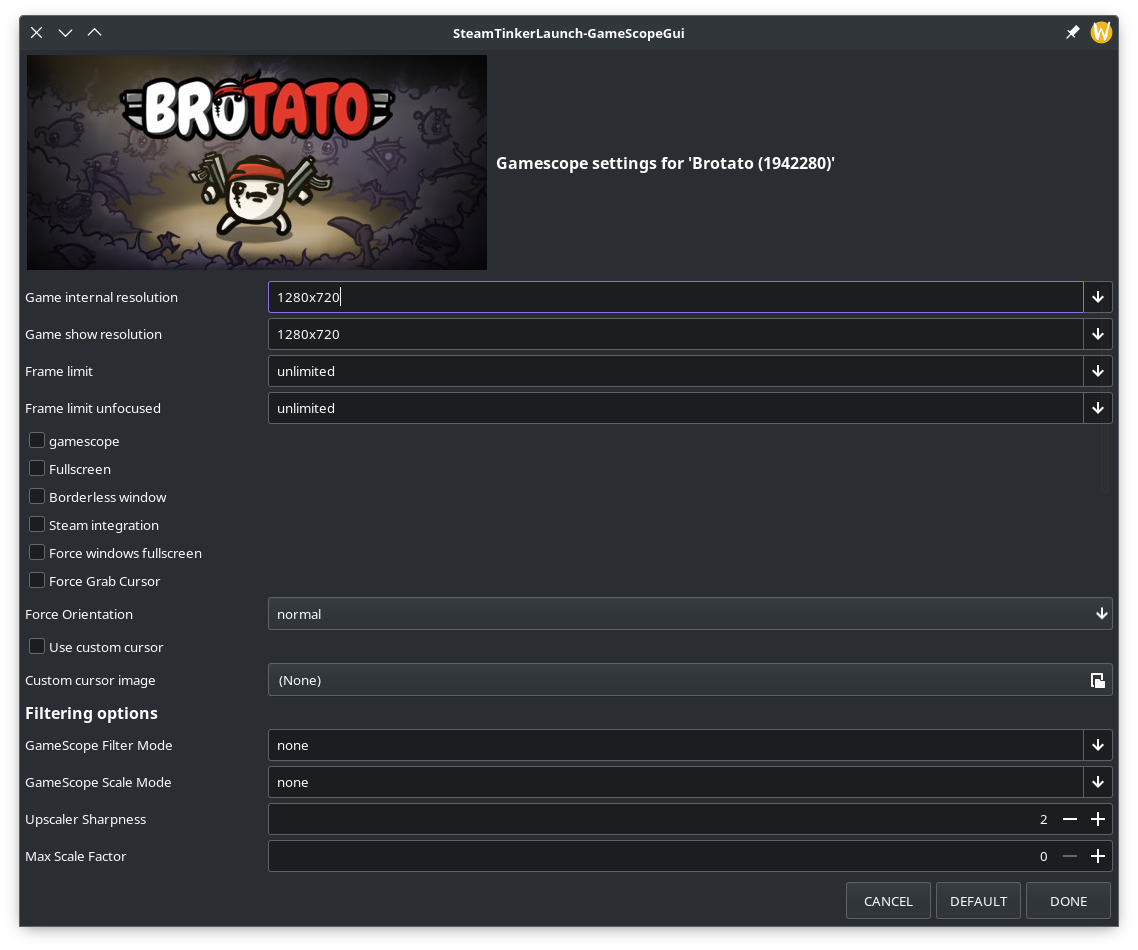This screenshot has width=1138, height=950.
Task: Click the yellow W app icon
Action: point(1101,33)
